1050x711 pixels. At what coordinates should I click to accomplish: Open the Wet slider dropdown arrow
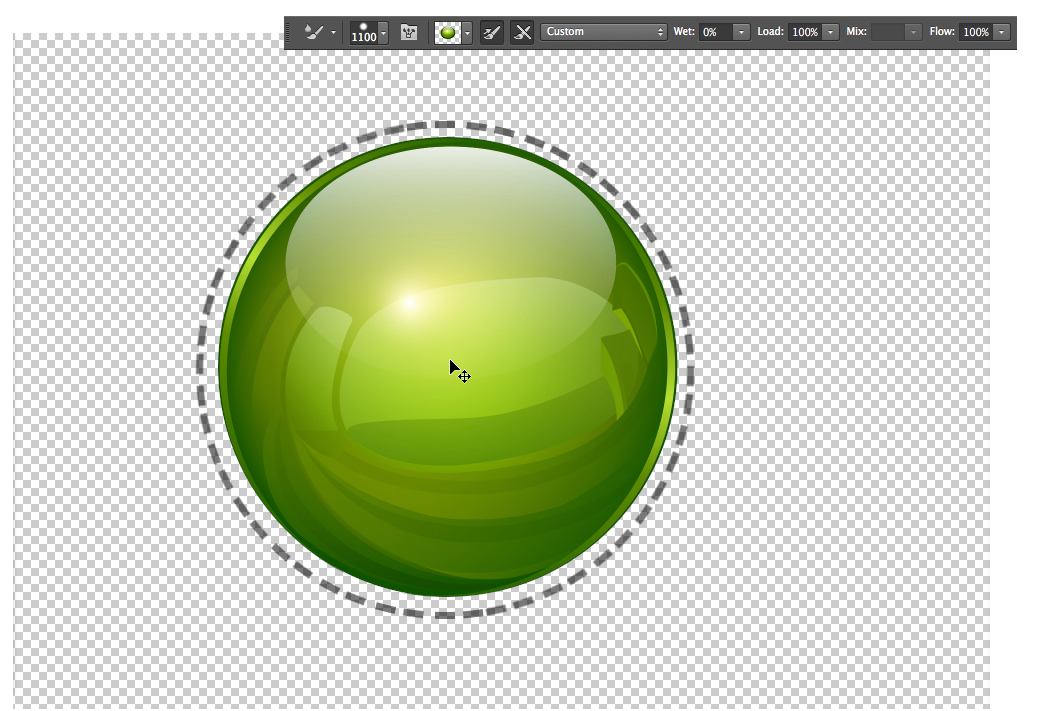coord(741,31)
